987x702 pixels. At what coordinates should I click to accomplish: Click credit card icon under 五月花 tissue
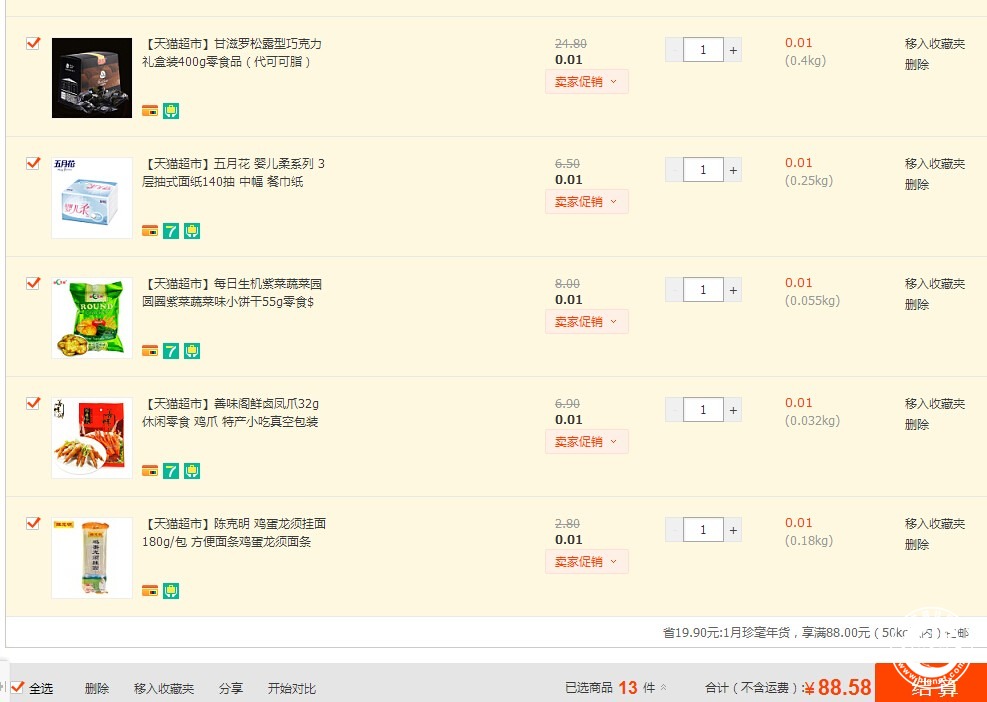point(150,231)
